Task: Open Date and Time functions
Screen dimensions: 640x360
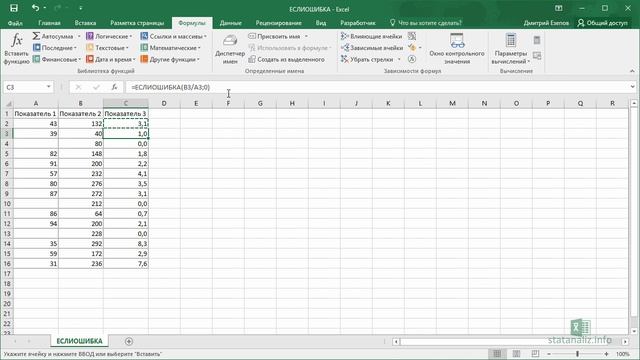Action: pyautogui.click(x=111, y=59)
